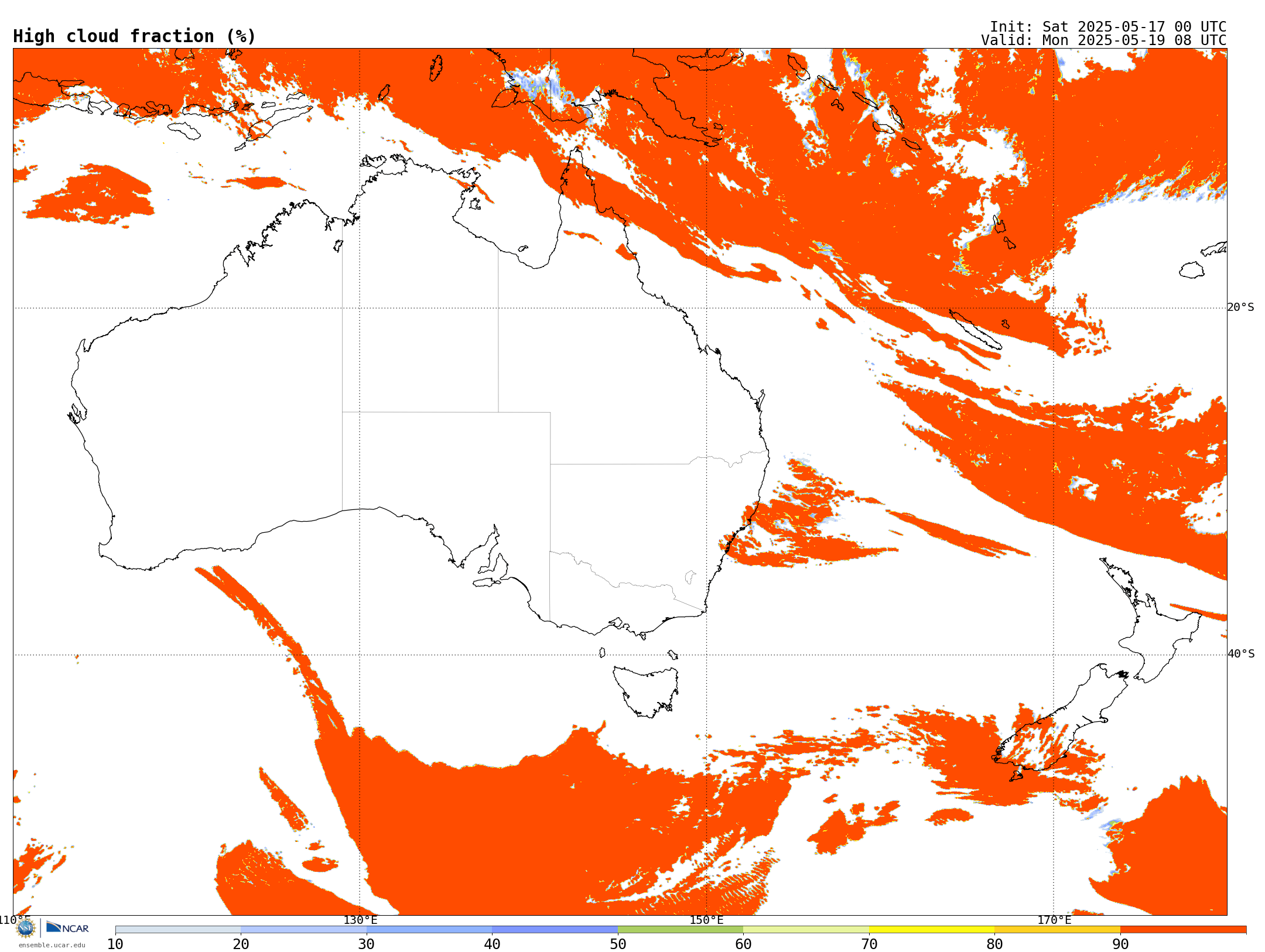
Task: Click the colorbar tick label 40
Action: [x=492, y=944]
